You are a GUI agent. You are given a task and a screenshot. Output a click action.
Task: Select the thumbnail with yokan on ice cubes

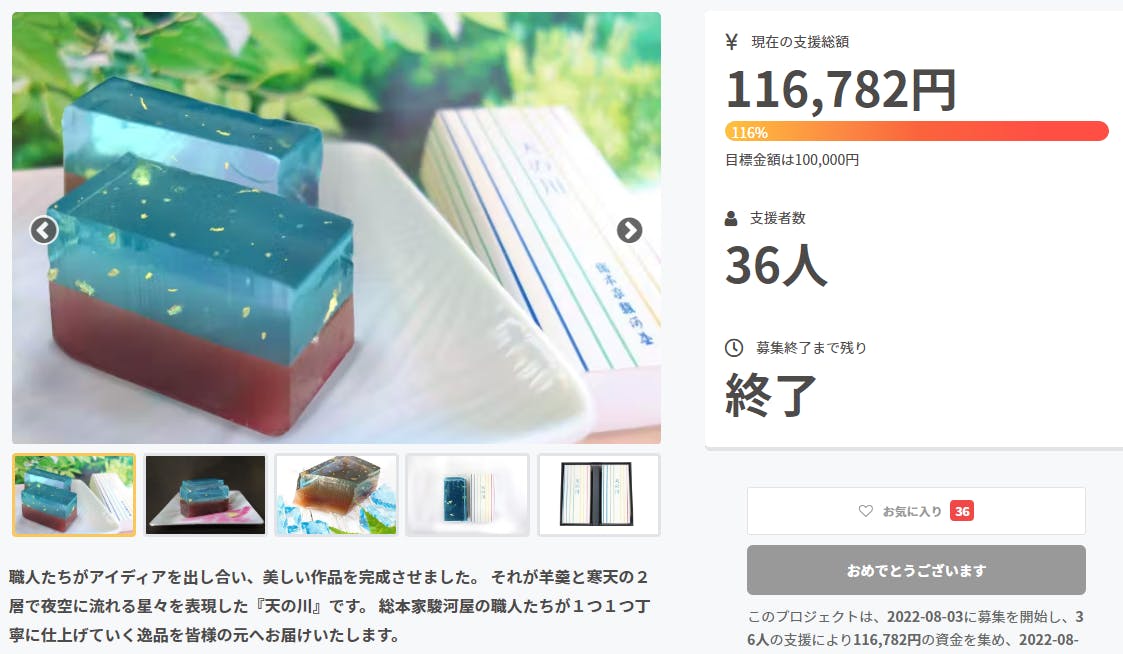[337, 495]
